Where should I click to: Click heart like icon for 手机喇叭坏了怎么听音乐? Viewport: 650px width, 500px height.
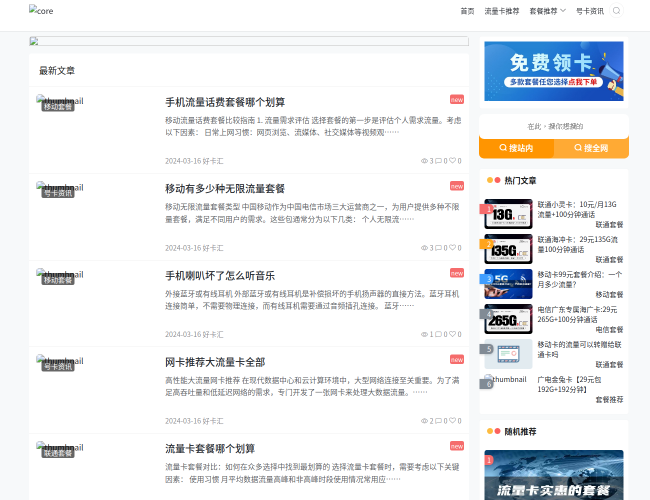pos(452,334)
